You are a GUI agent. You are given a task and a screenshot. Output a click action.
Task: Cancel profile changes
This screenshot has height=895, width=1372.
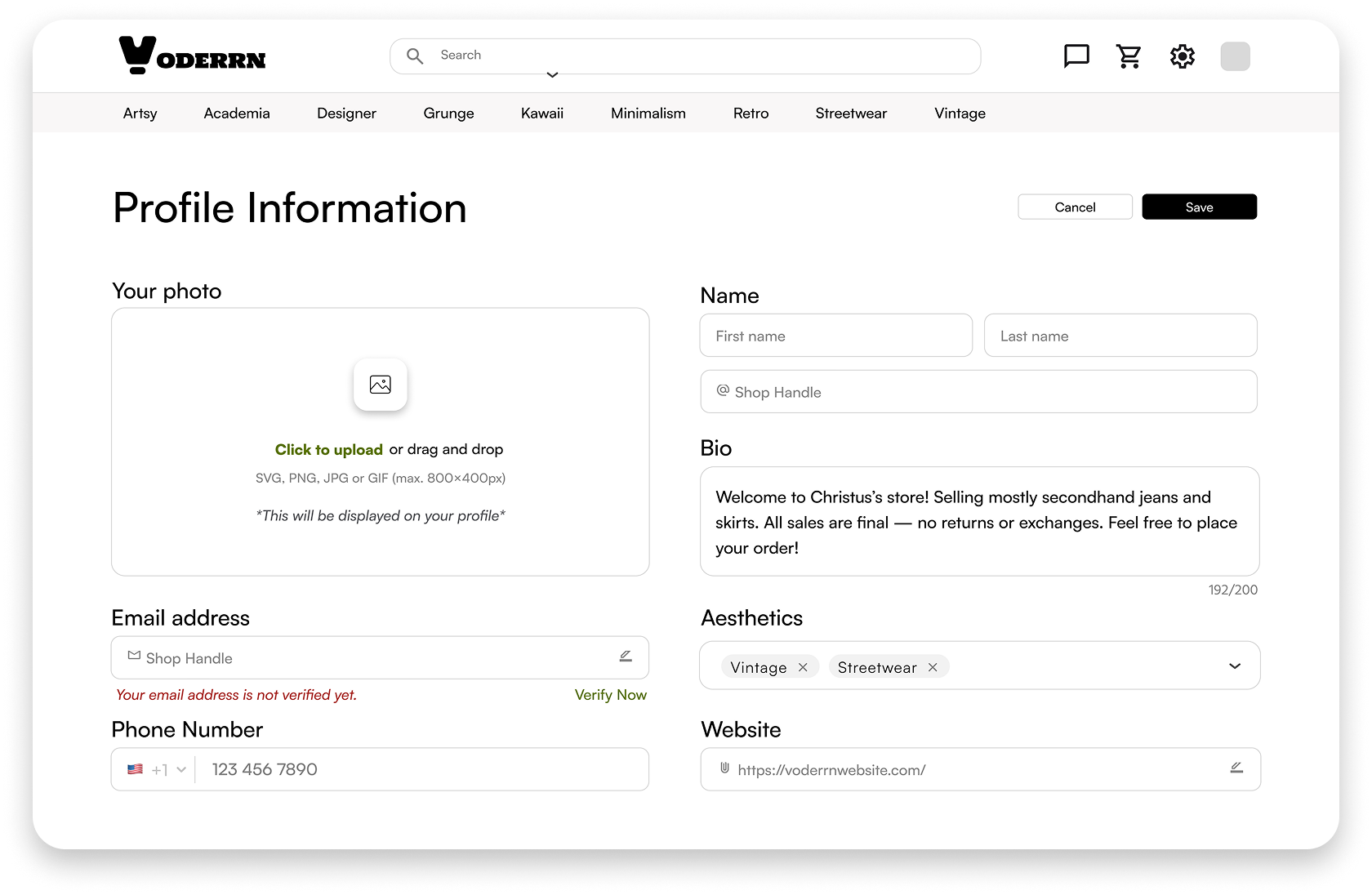click(x=1075, y=207)
